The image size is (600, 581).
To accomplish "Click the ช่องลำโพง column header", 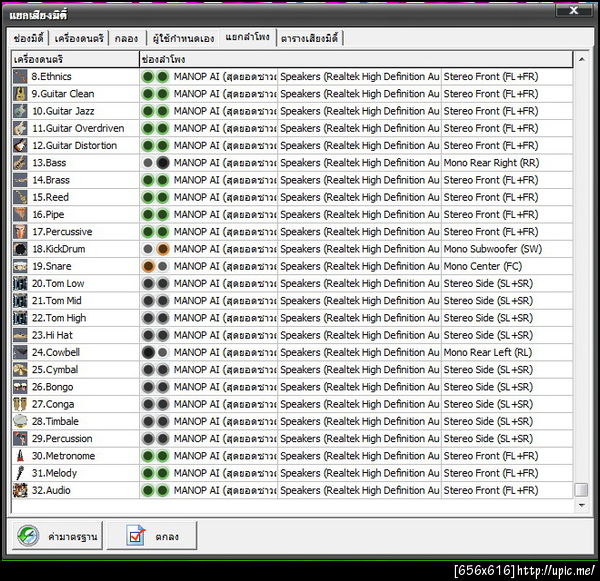I will (356, 59).
